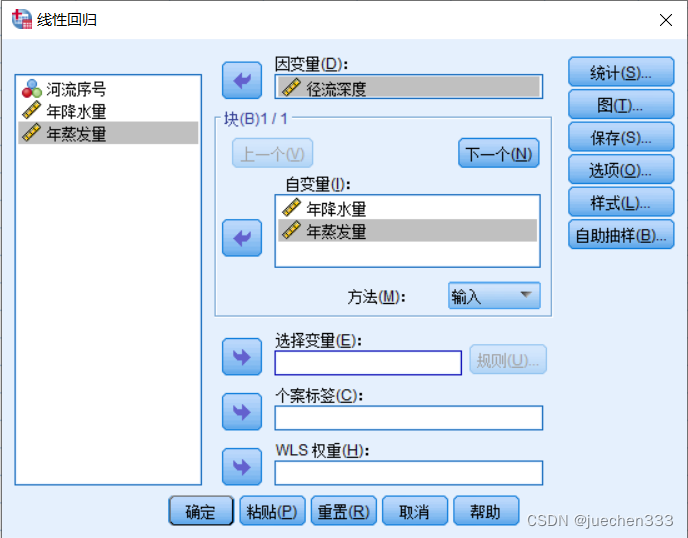Click ruler icon of 年降水量 in 自变量 list
Viewport: 688px width, 538px height.
point(291,208)
